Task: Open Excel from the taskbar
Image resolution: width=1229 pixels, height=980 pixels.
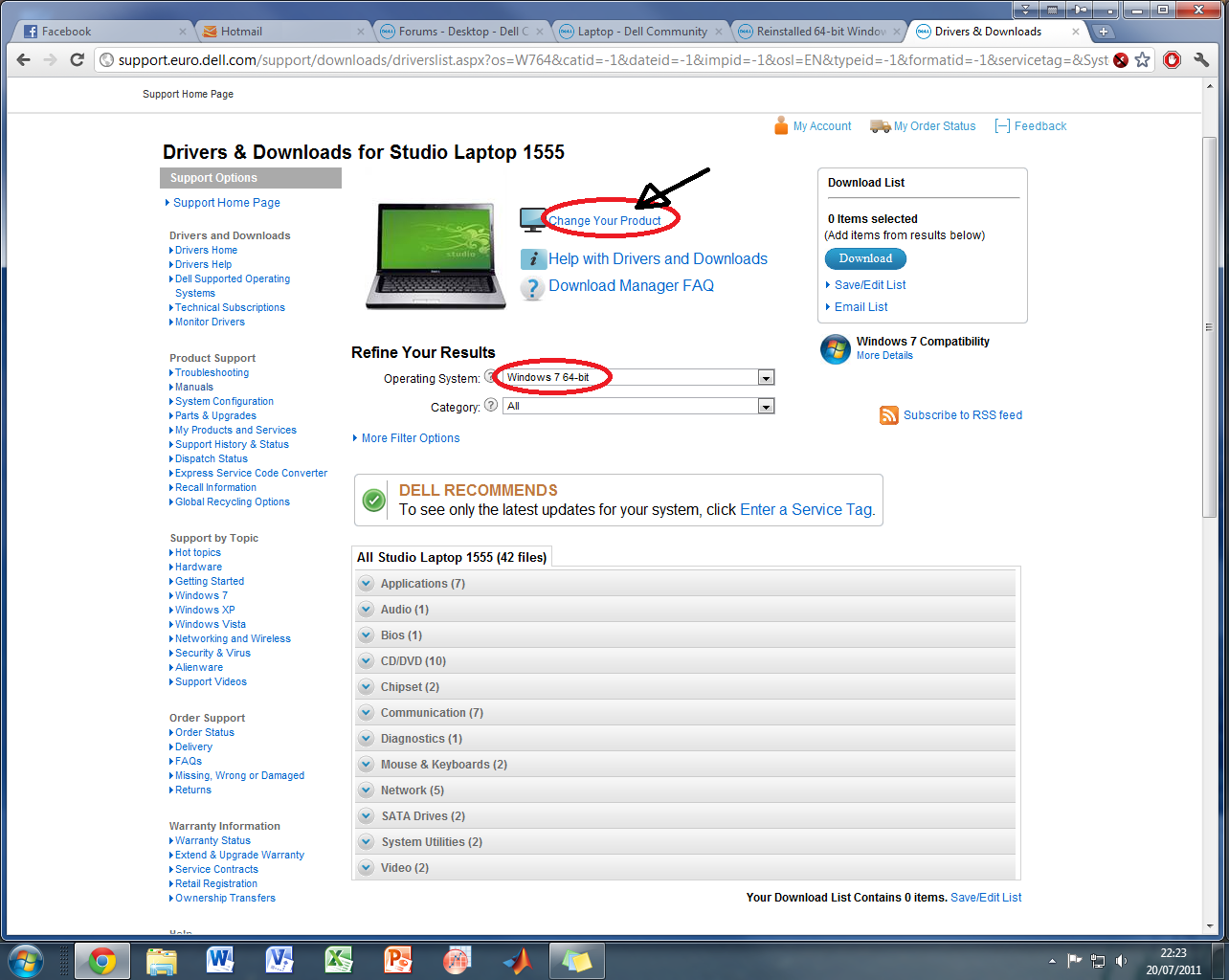Action: (x=339, y=961)
